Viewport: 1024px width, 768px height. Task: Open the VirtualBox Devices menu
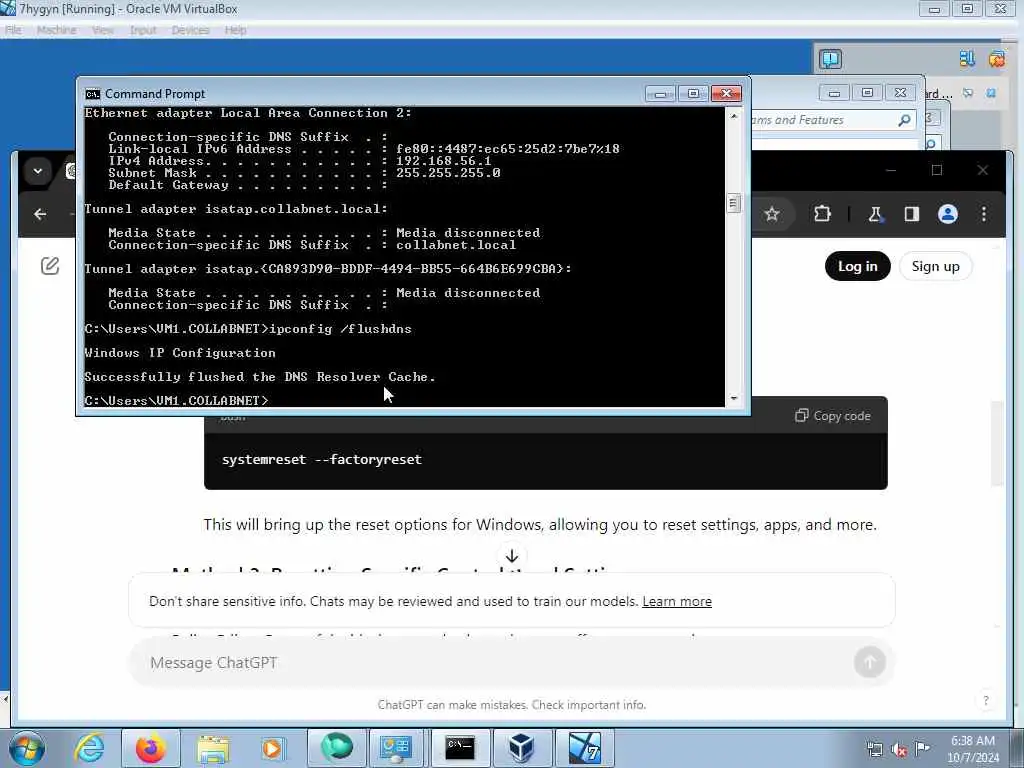190,30
